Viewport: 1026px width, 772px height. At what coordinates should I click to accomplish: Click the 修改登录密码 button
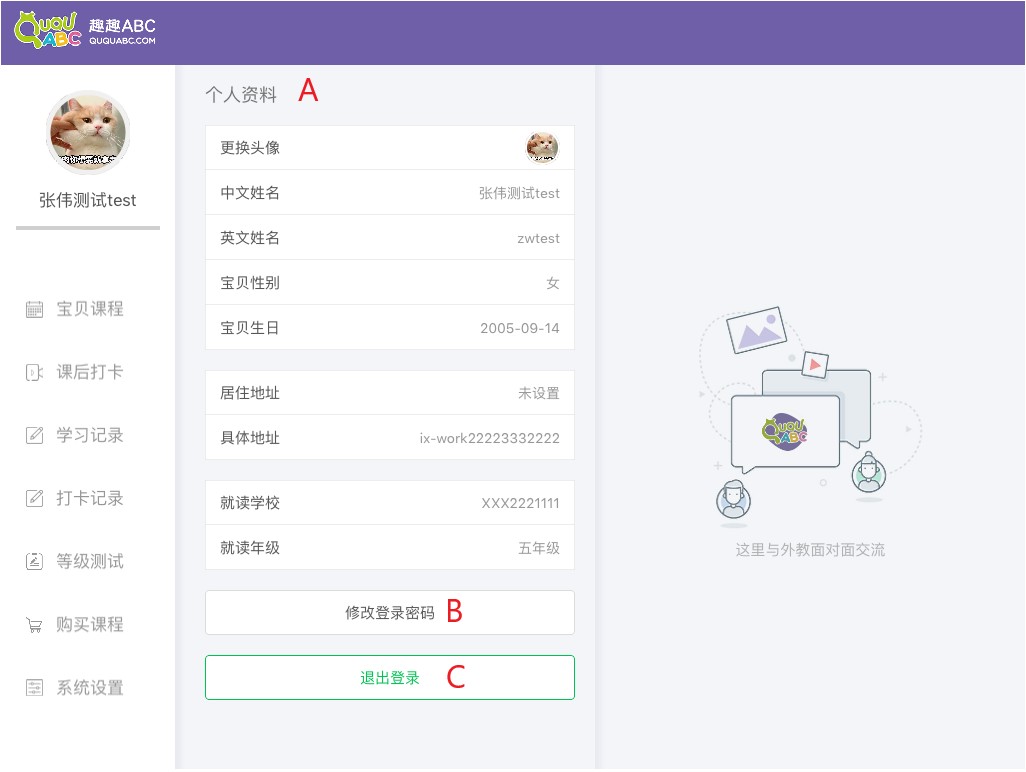click(389, 613)
